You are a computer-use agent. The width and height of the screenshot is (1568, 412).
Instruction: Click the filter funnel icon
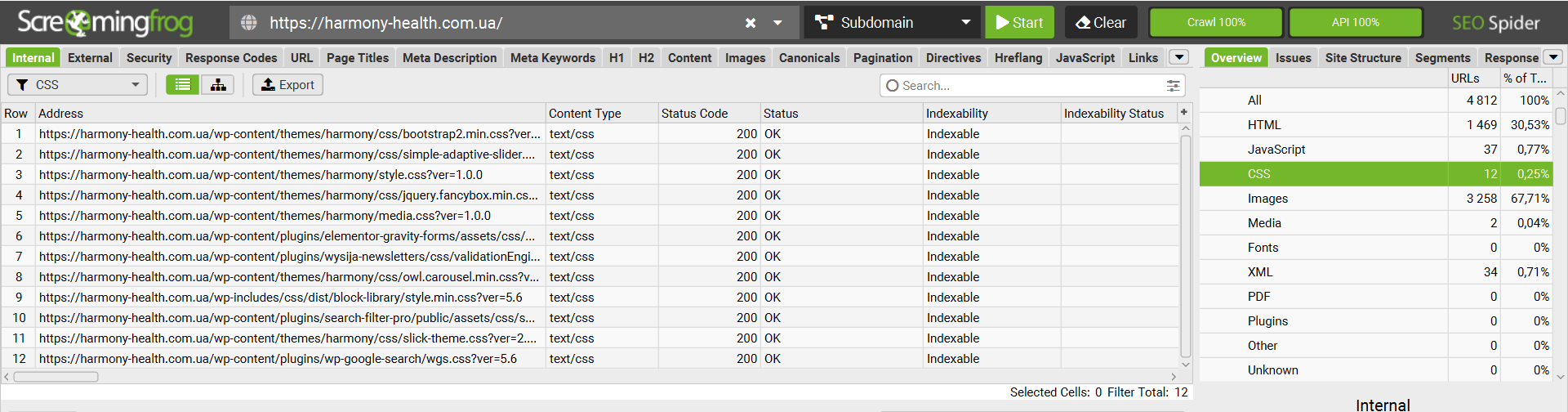coord(23,85)
